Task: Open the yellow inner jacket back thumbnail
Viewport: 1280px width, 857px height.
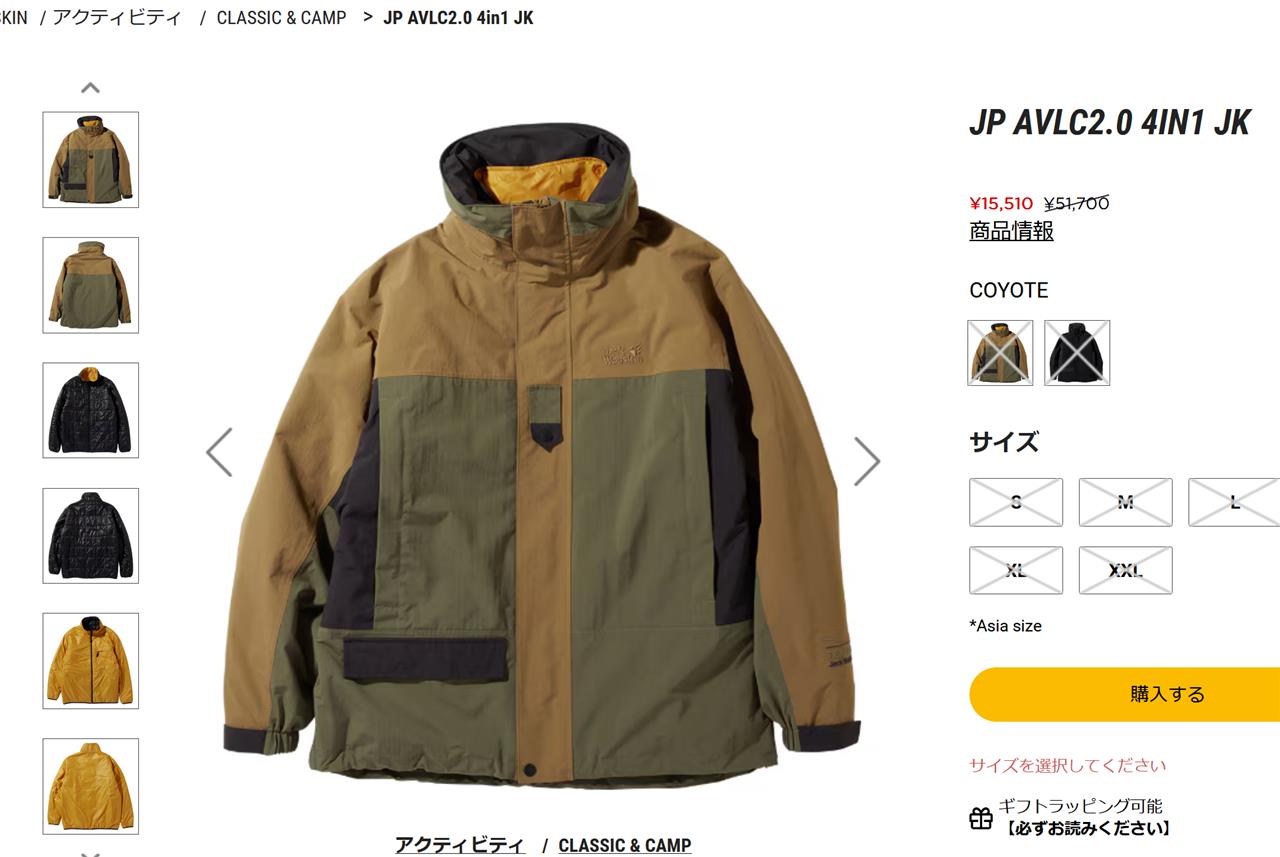Action: 91,786
